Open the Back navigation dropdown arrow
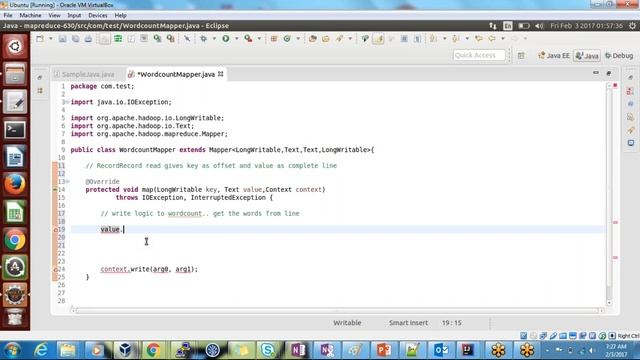The image size is (640, 360). tap(503, 39)
